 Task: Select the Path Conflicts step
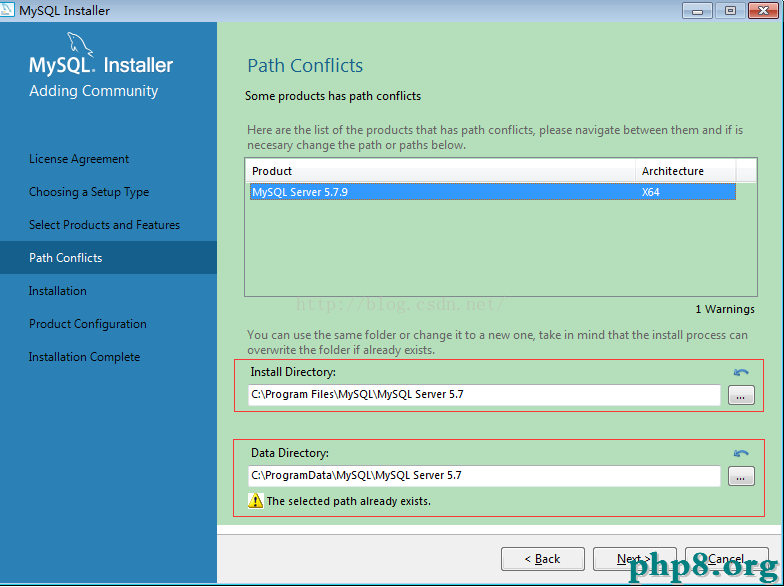[108, 258]
